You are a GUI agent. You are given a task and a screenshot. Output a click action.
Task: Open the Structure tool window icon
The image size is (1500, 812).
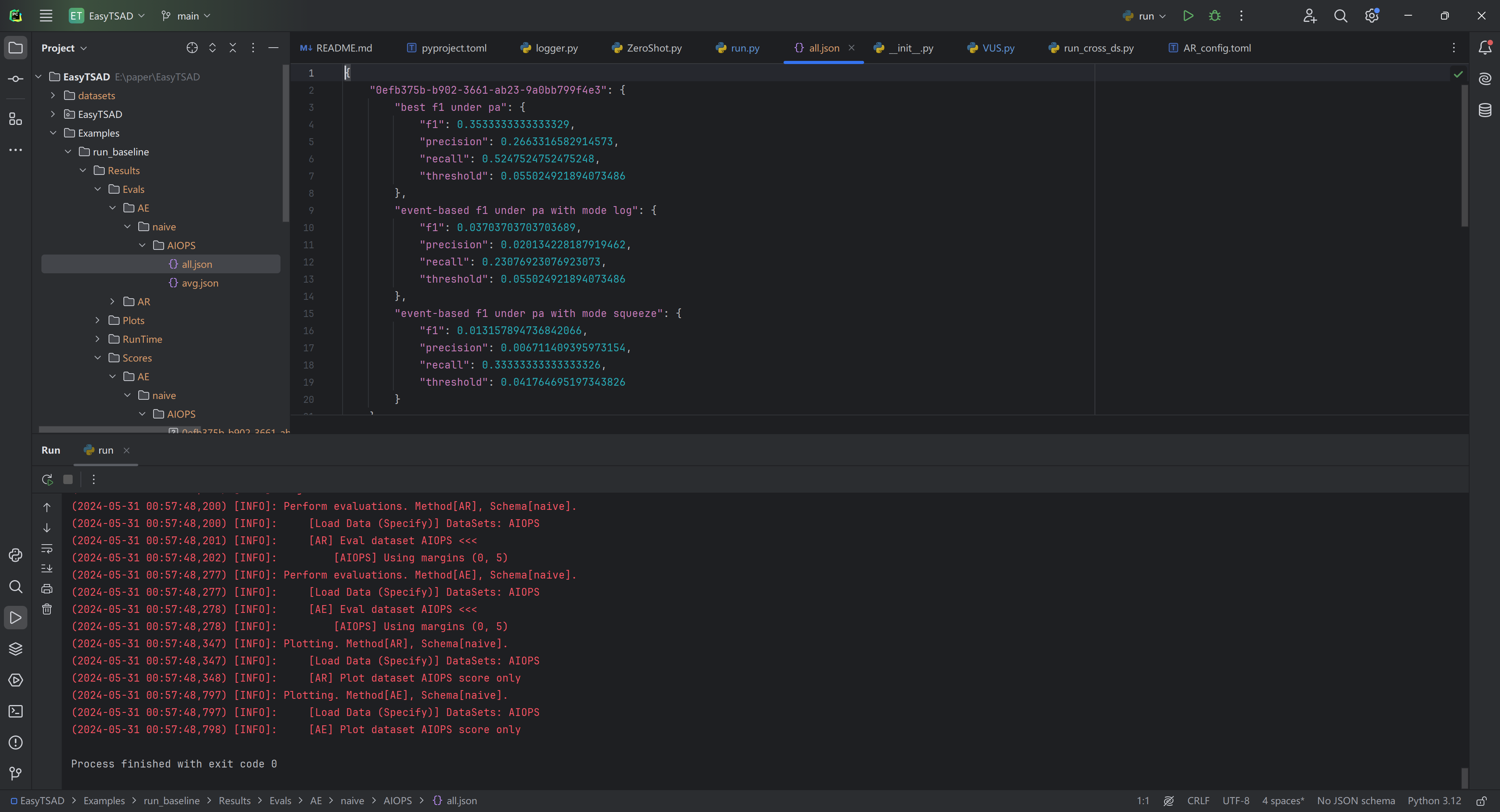point(16,119)
